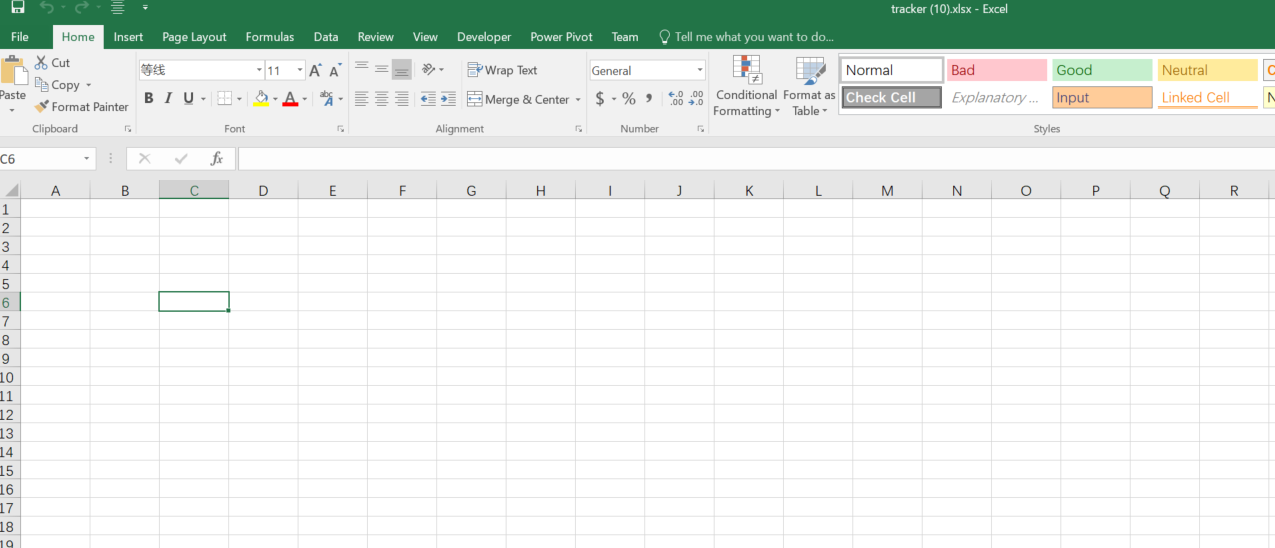Decrease the font size with small A

click(x=335, y=70)
